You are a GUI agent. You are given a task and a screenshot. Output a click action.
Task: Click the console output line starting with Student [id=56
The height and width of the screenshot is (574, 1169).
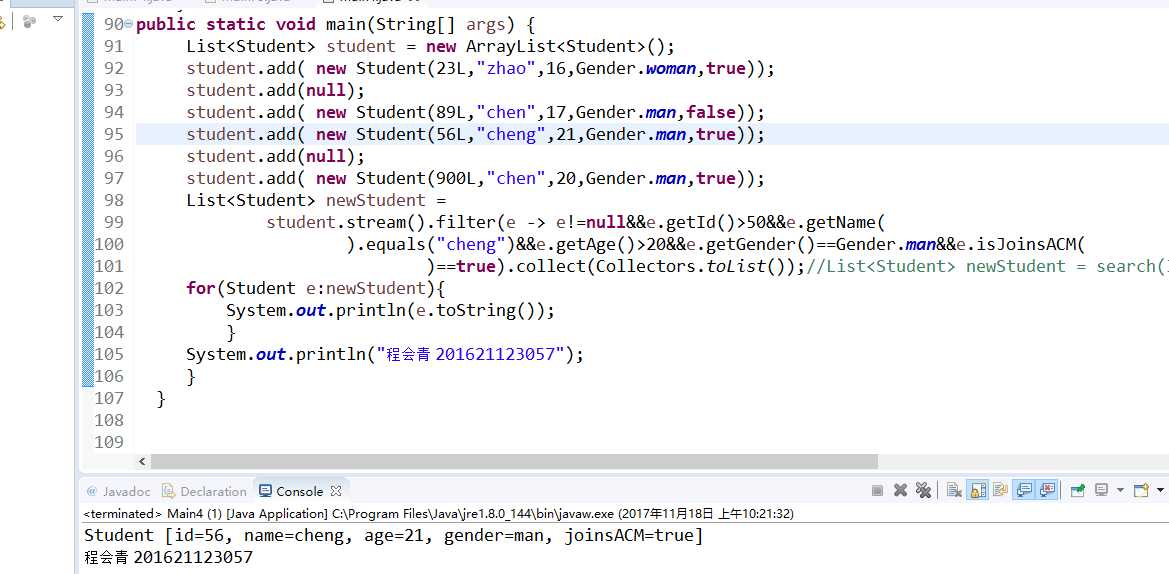coord(393,535)
